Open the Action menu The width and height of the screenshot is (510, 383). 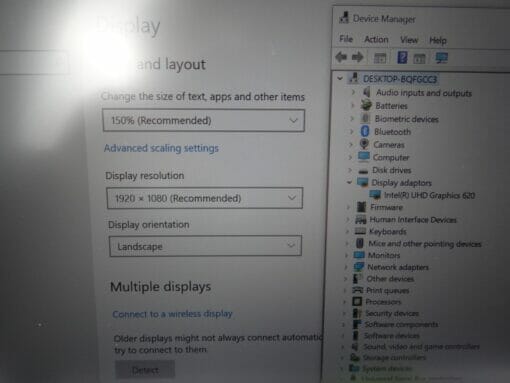tap(376, 39)
